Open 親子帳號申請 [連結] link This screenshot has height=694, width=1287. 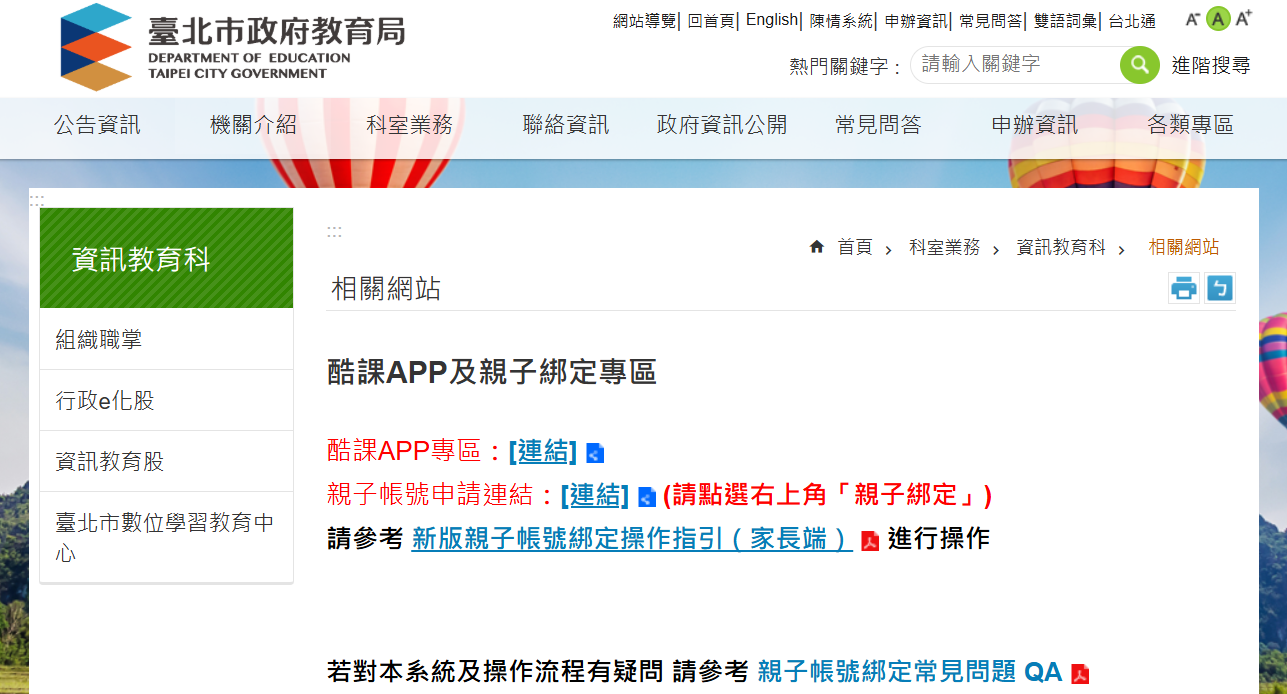tap(595, 495)
